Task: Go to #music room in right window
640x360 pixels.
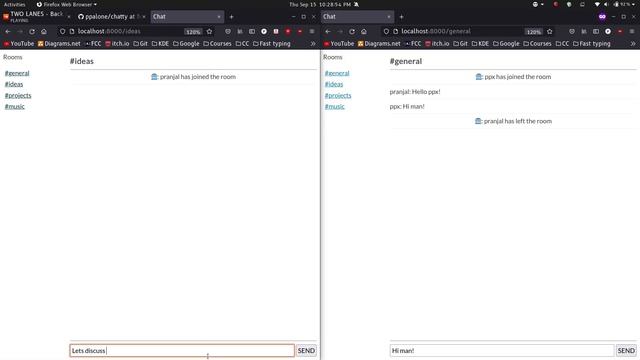Action: point(335,106)
